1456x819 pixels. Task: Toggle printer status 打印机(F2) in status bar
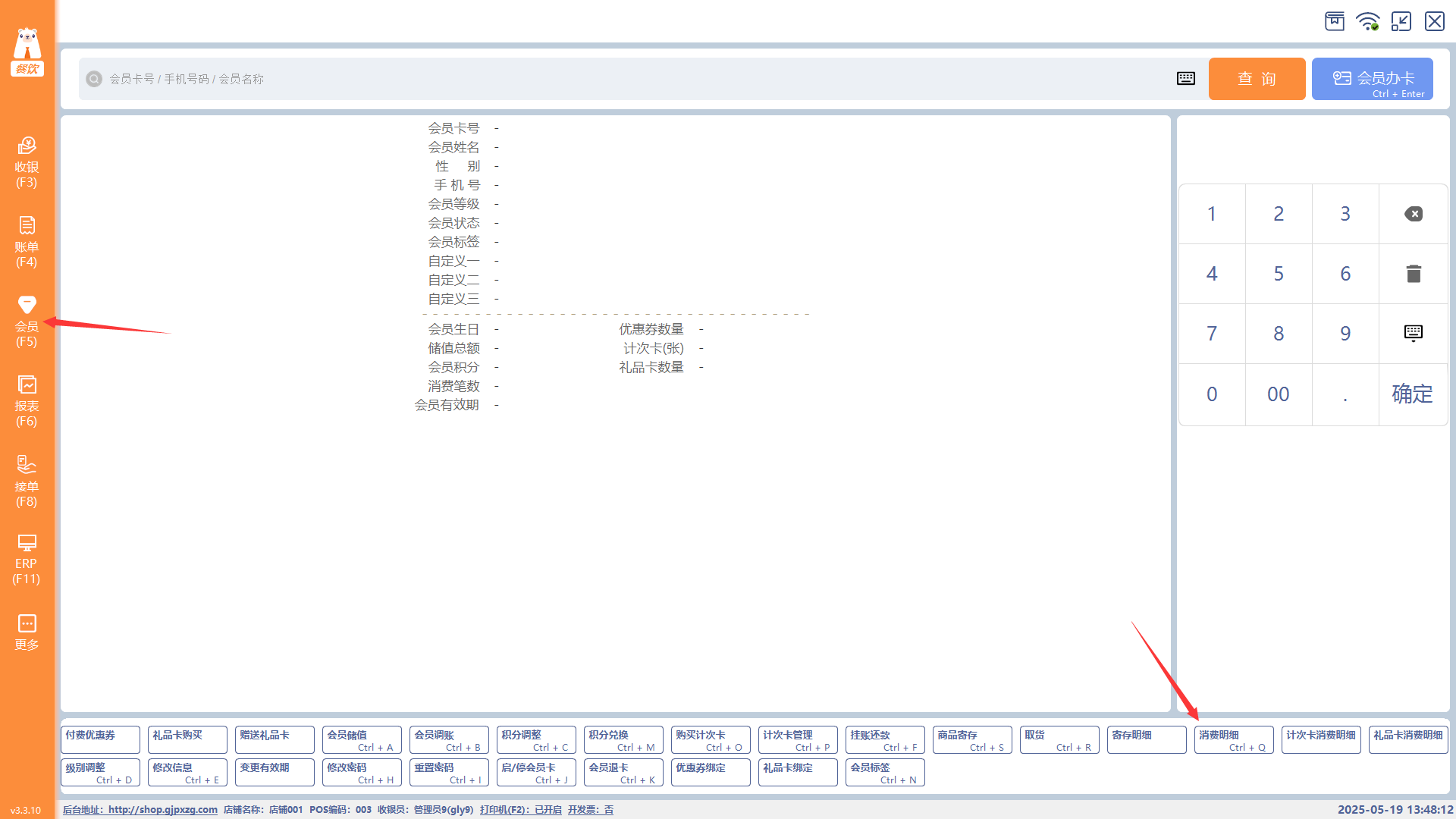520,810
